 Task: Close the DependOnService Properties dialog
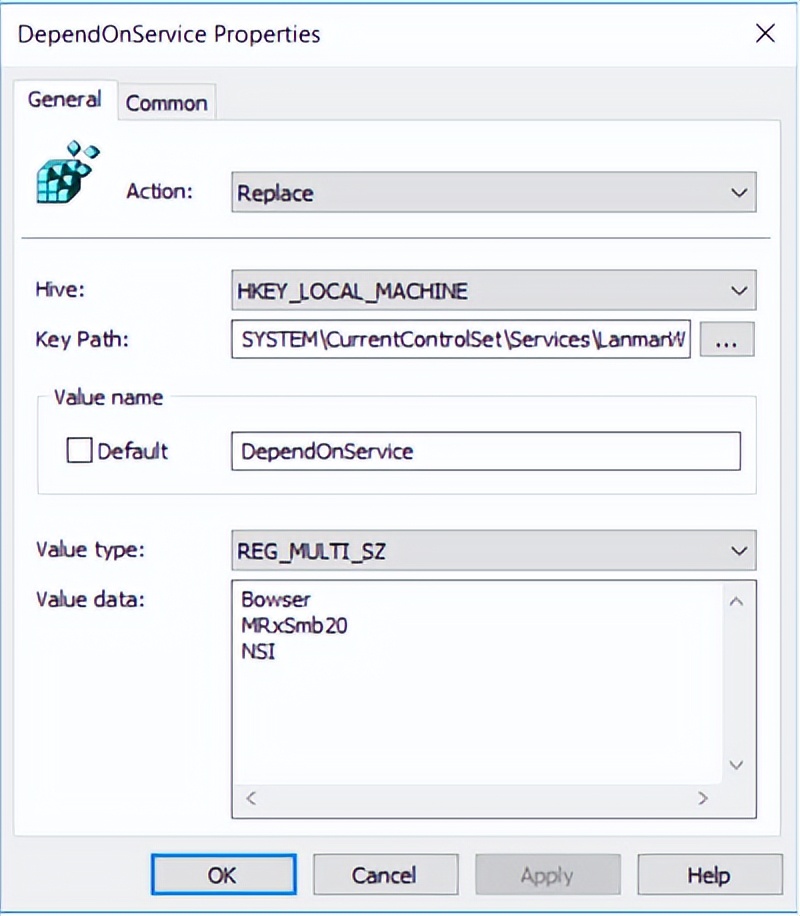point(765,33)
